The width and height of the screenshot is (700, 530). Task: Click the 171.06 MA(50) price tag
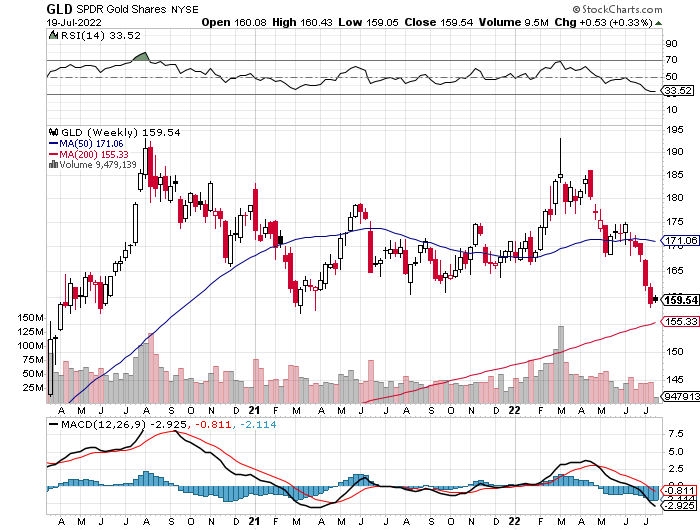681,241
